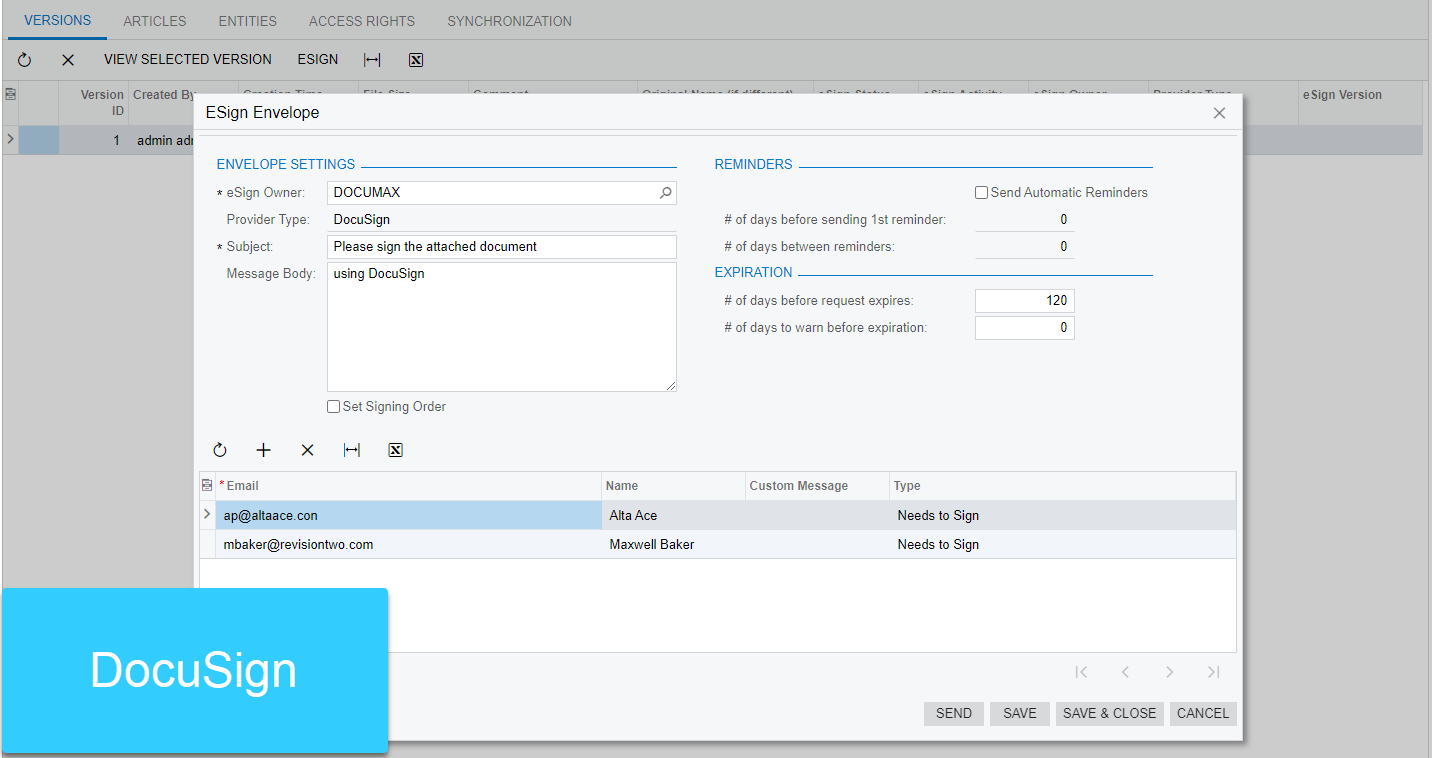The width and height of the screenshot is (1432, 758).
Task: Open eSign Owner lookup magnifier
Action: pos(666,193)
